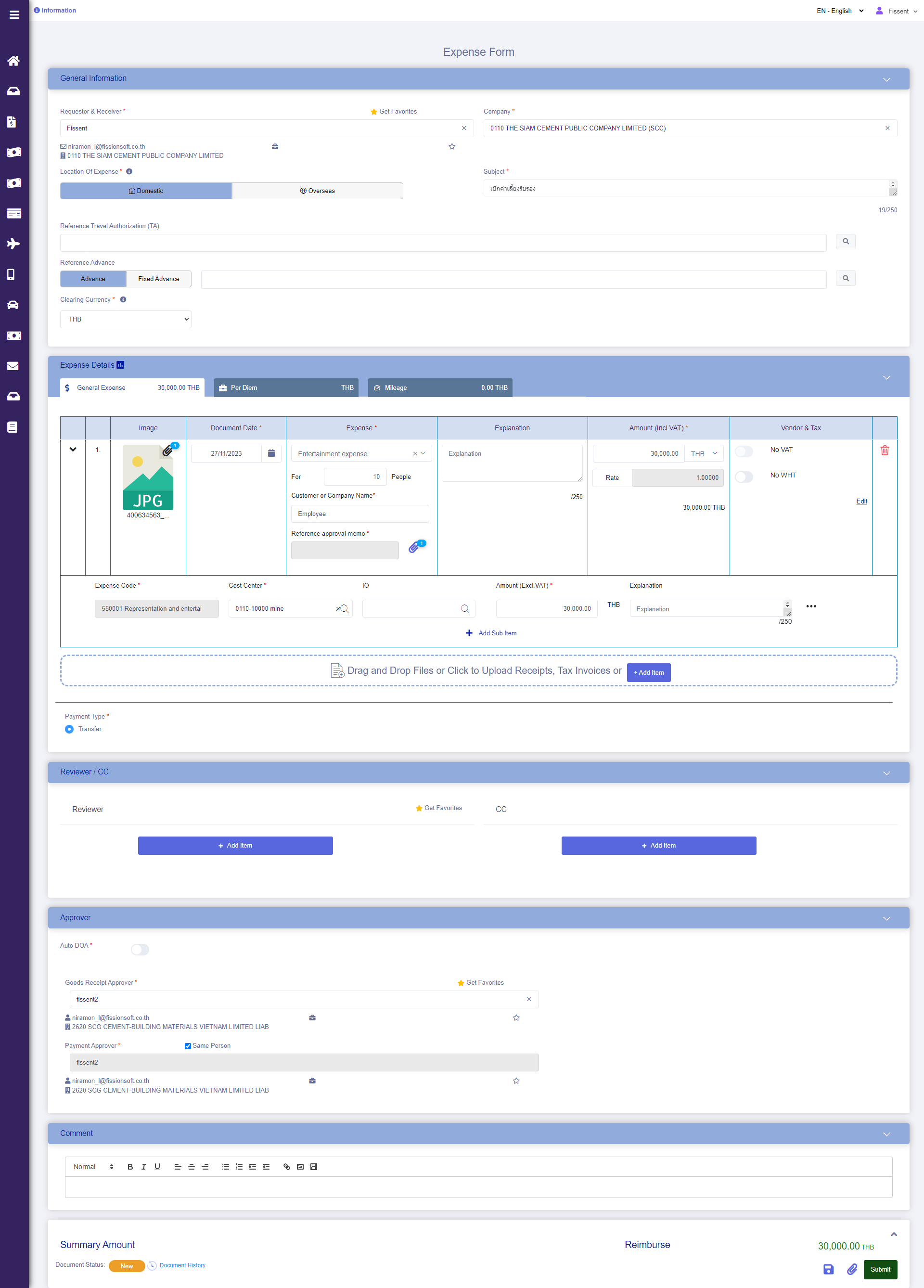This screenshot has width=924, height=1288.
Task: Click the red trash delete icon
Action: tap(884, 451)
